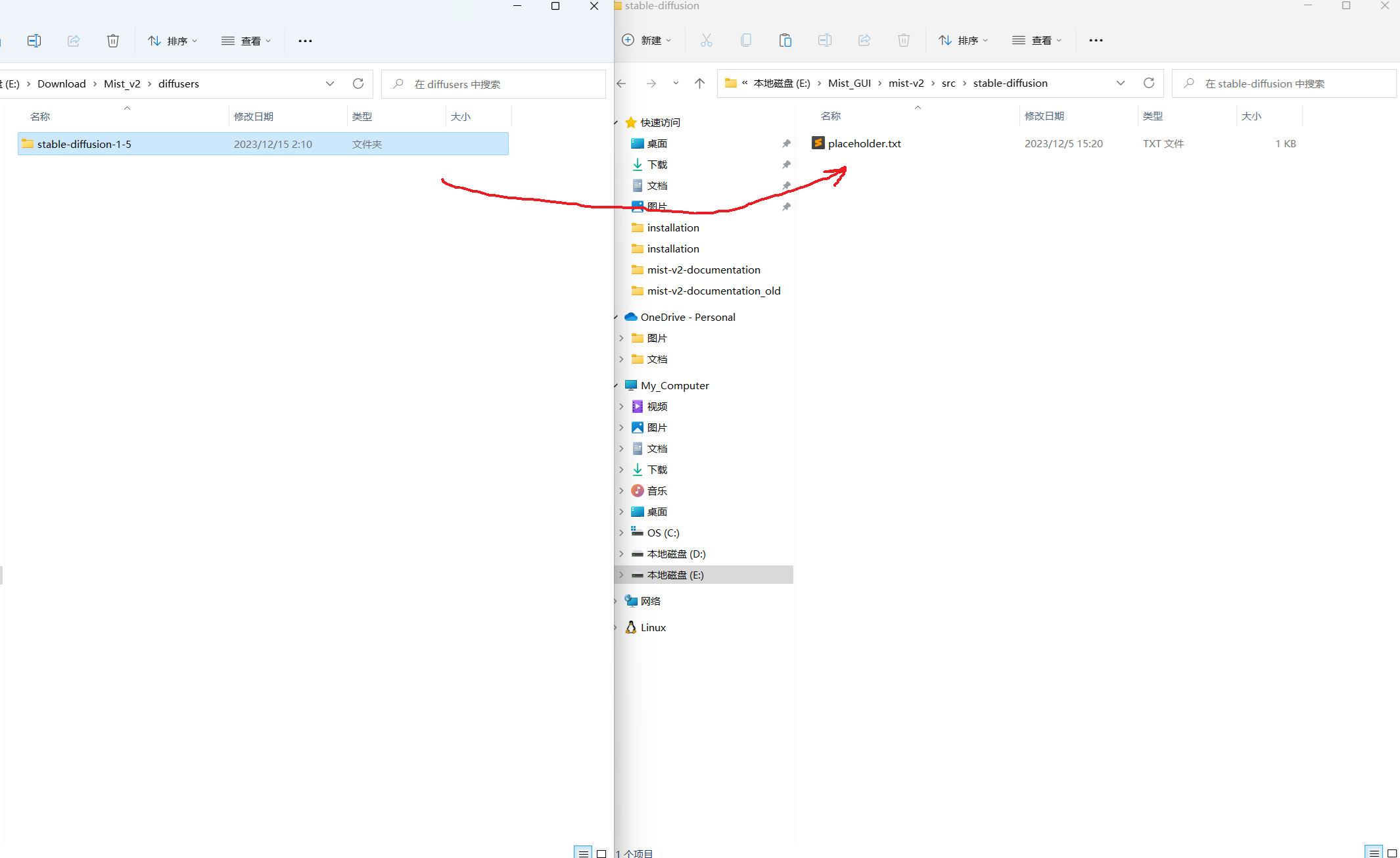Image resolution: width=1400 pixels, height=858 pixels.
Task: Click the src breadcrumb in address bar
Action: (x=948, y=83)
